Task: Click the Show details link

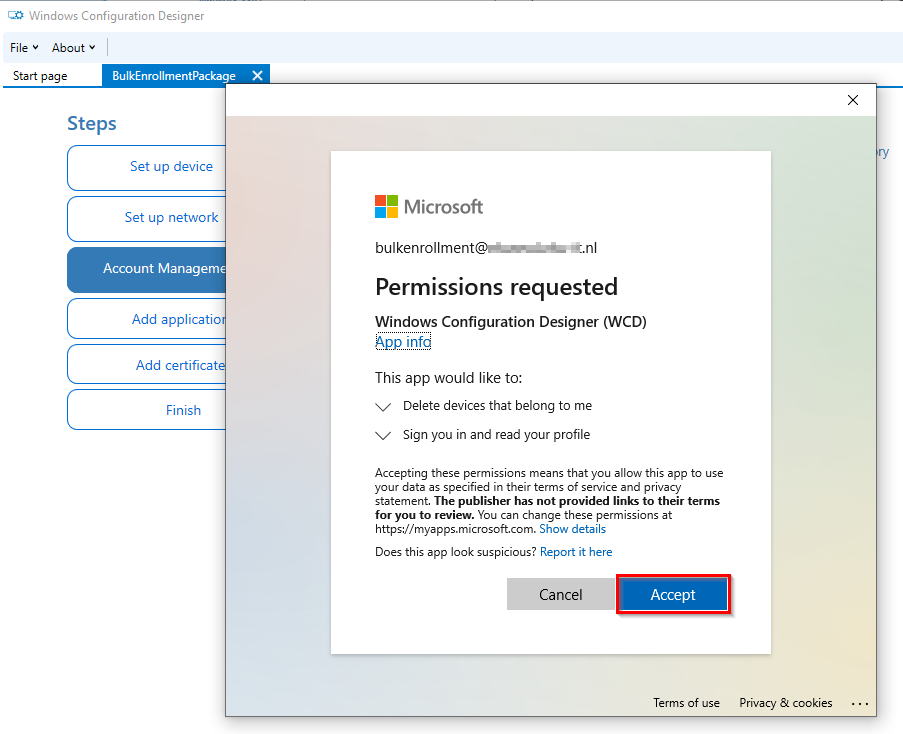Action: (572, 529)
